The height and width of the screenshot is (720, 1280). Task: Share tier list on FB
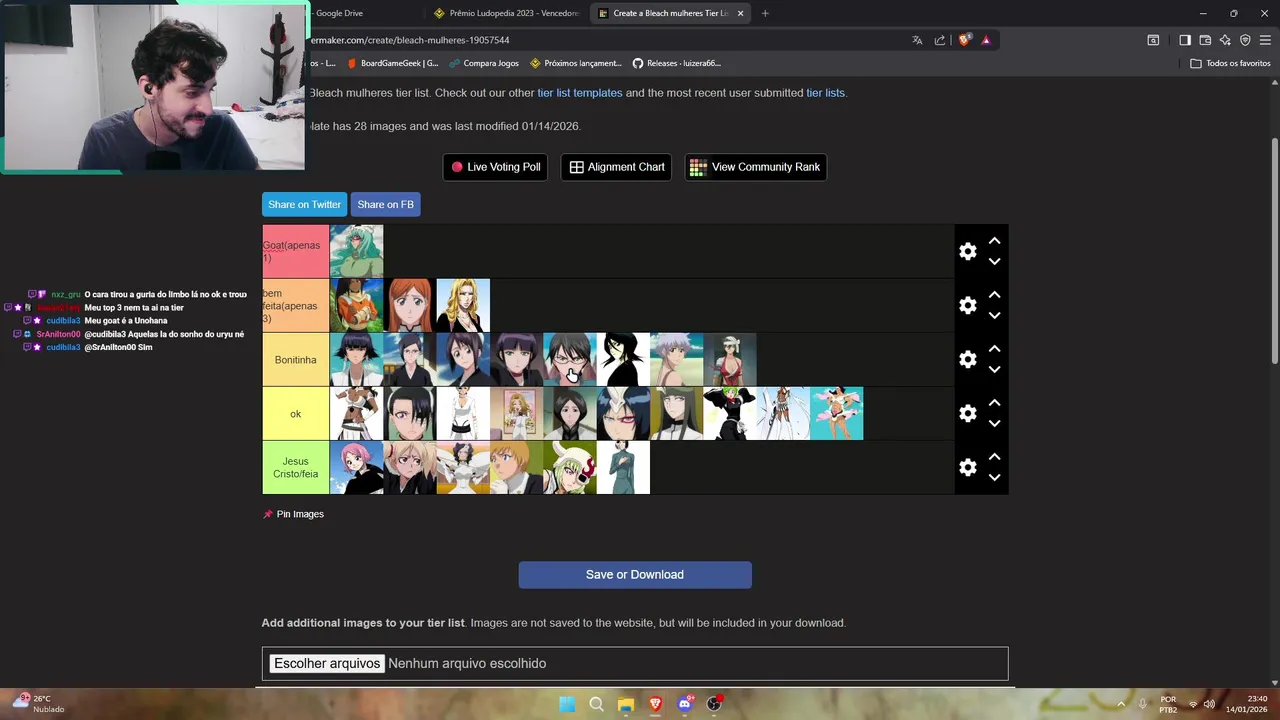point(385,204)
